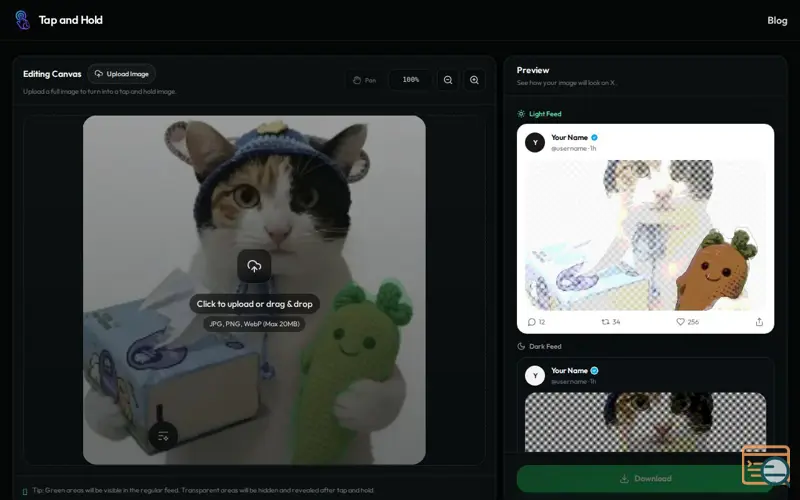Click 'Your Name' in Dark Feed post

(x=569, y=371)
